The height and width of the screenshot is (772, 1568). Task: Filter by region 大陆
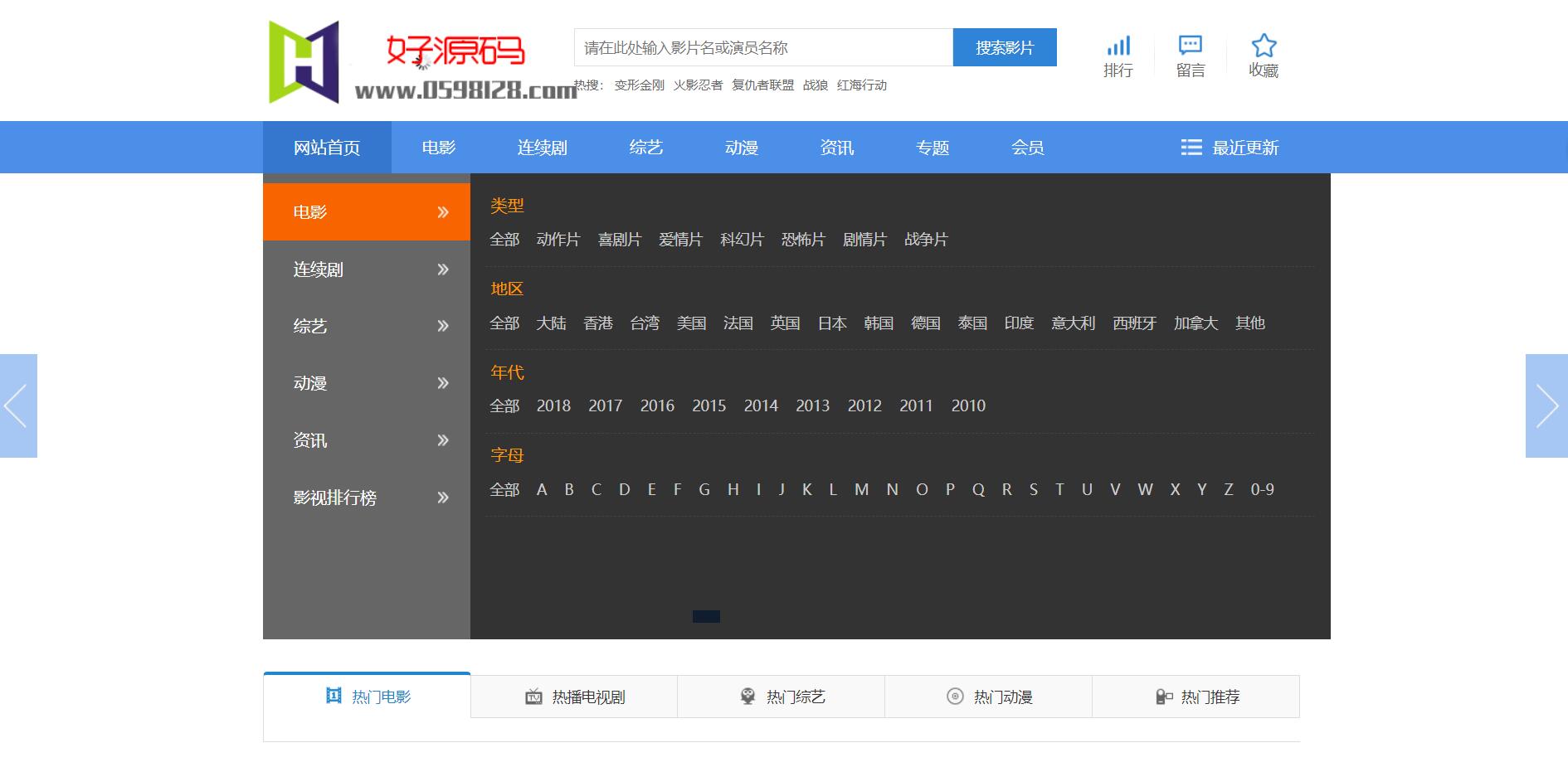click(552, 323)
